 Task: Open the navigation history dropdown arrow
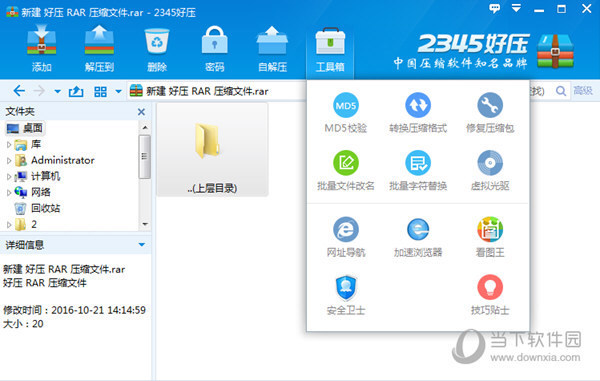coord(57,91)
